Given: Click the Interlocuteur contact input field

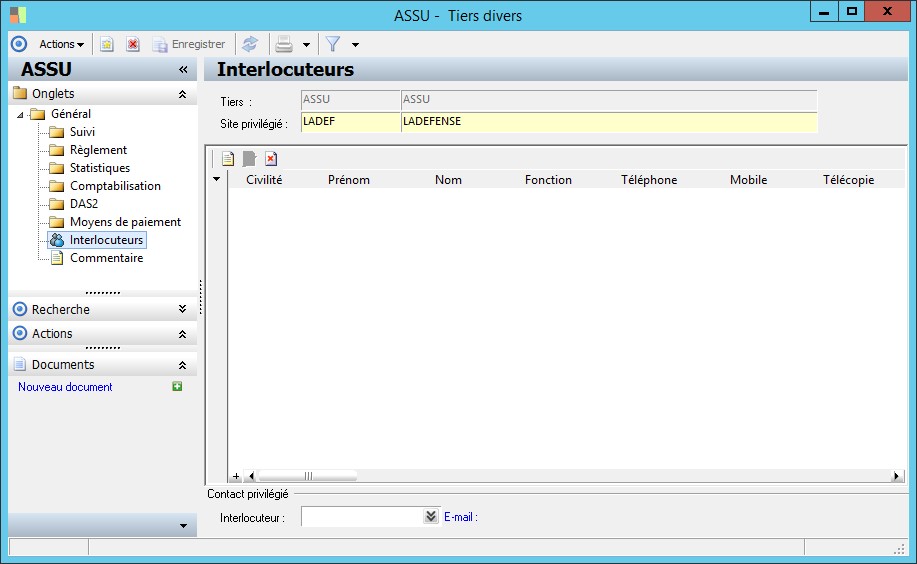Looking at the screenshot, I should point(362,517).
